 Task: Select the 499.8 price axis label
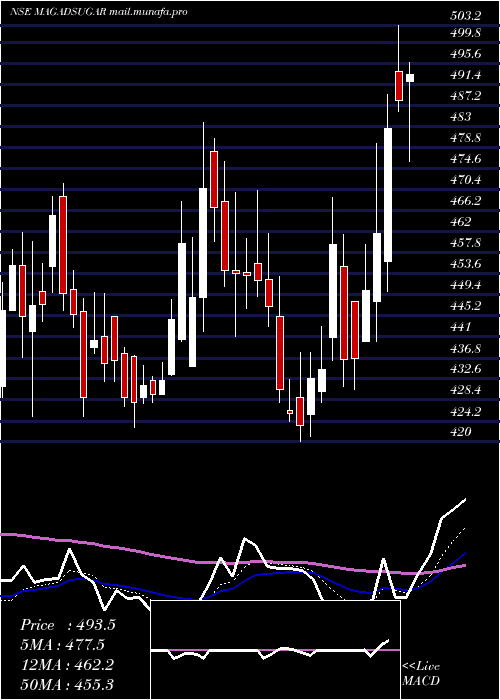[466, 33]
